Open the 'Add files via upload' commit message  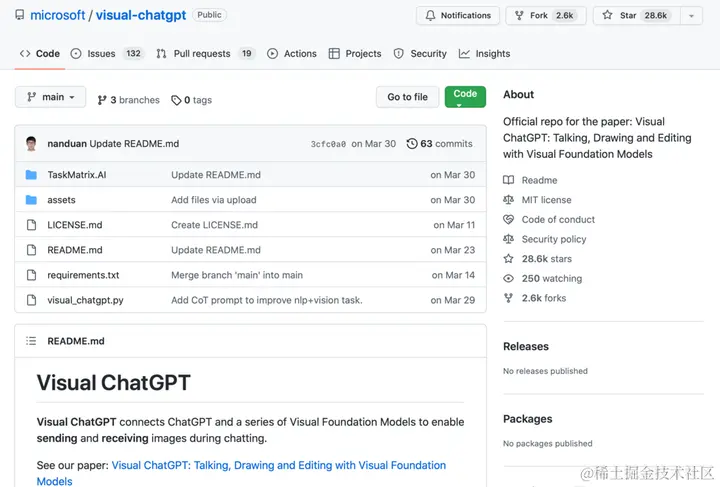point(214,200)
